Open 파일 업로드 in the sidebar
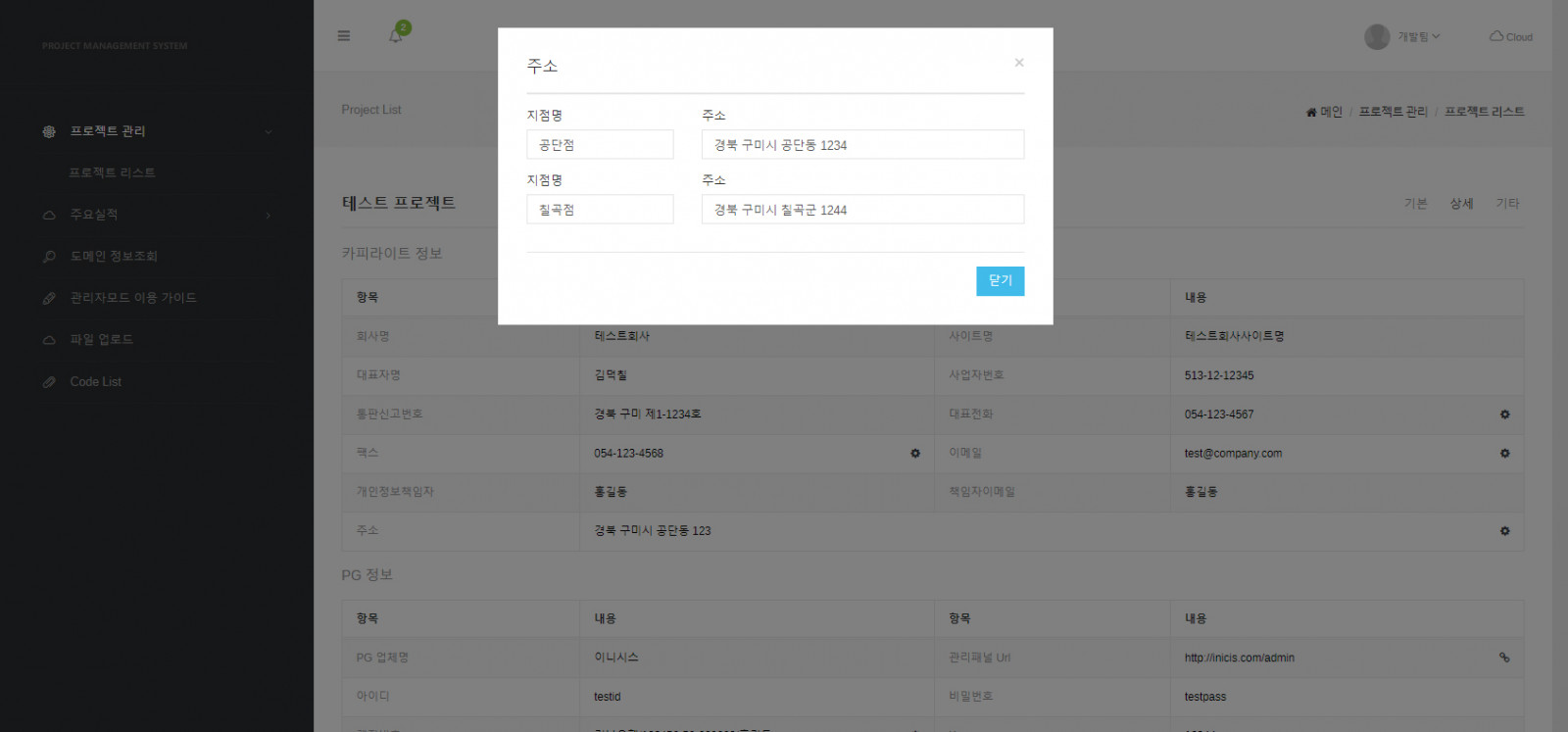1568x732 pixels. pyautogui.click(x=101, y=340)
